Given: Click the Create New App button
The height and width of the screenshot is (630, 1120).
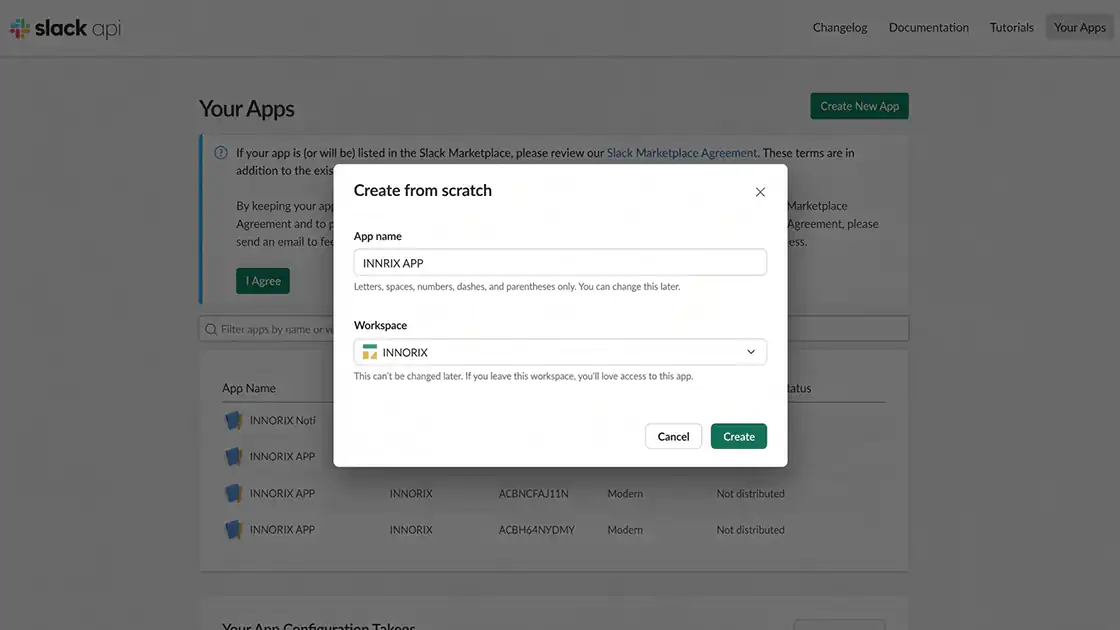Looking at the screenshot, I should tap(859, 106).
